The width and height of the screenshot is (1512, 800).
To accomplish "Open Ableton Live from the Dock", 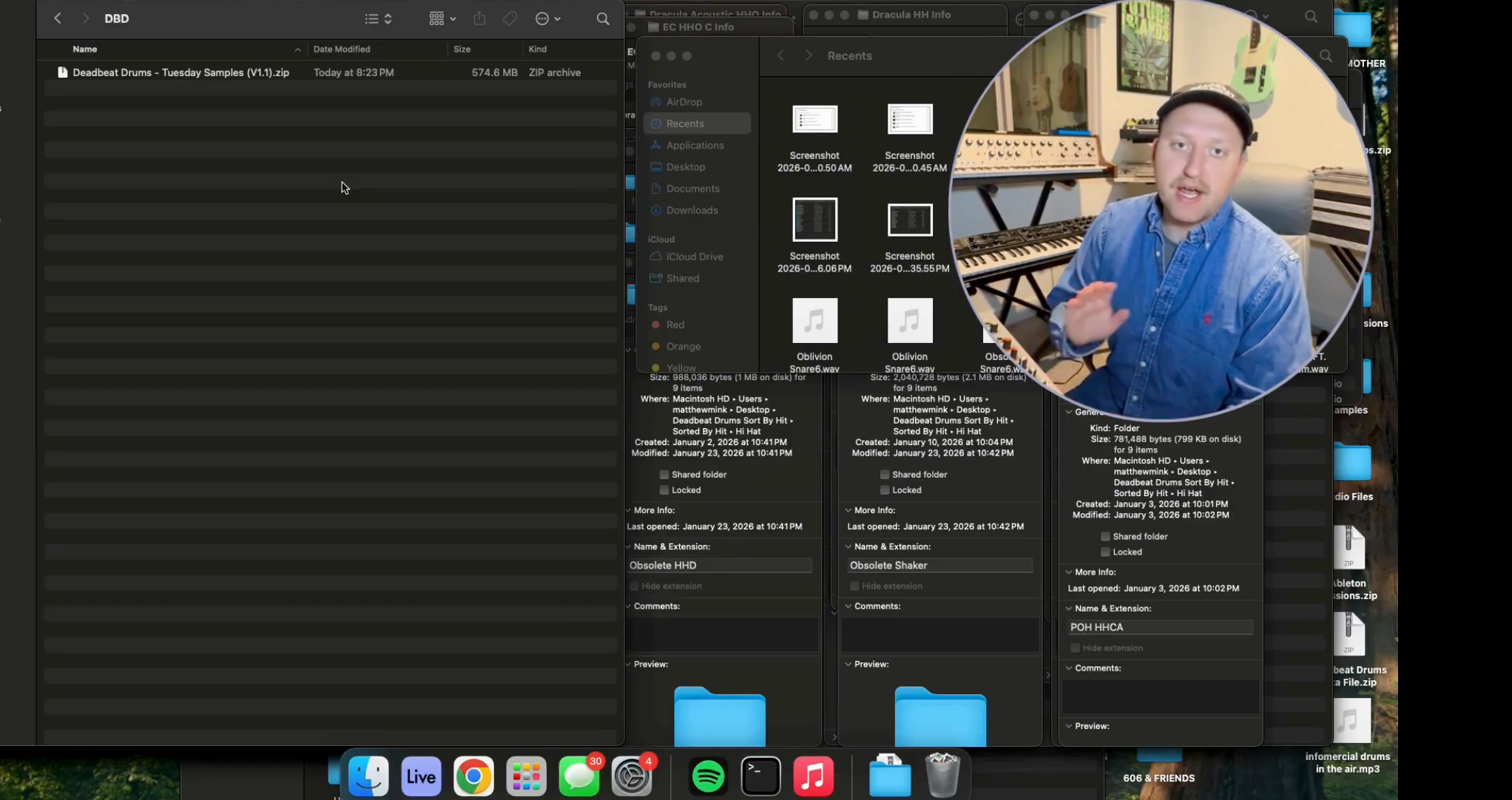I will [421, 776].
